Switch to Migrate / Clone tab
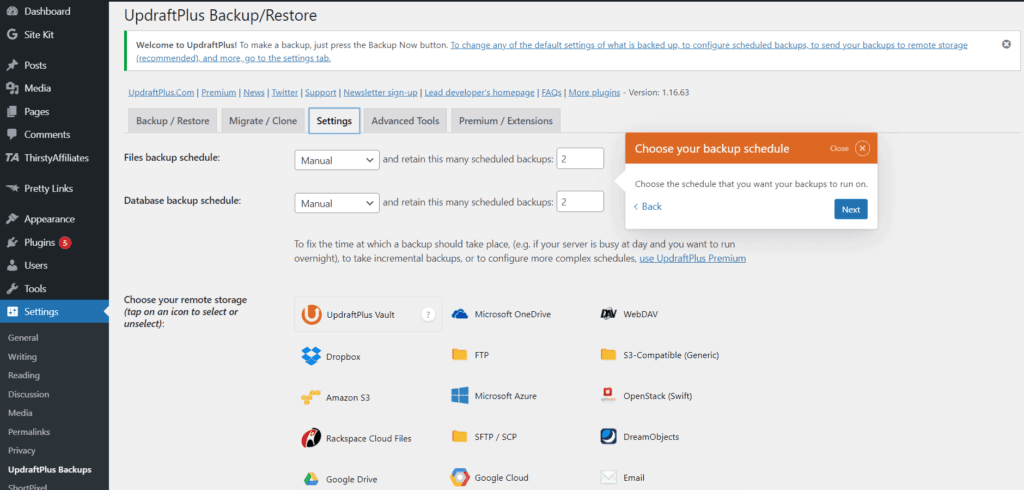The height and width of the screenshot is (490, 1024). pyautogui.click(x=263, y=121)
